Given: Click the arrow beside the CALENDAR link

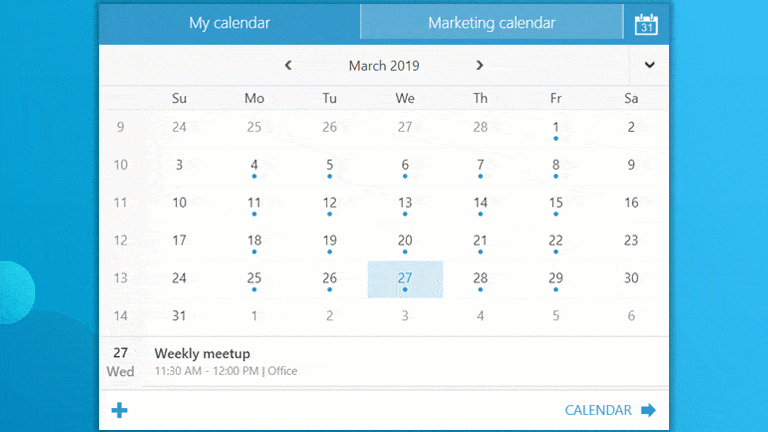Looking at the screenshot, I should click(648, 410).
